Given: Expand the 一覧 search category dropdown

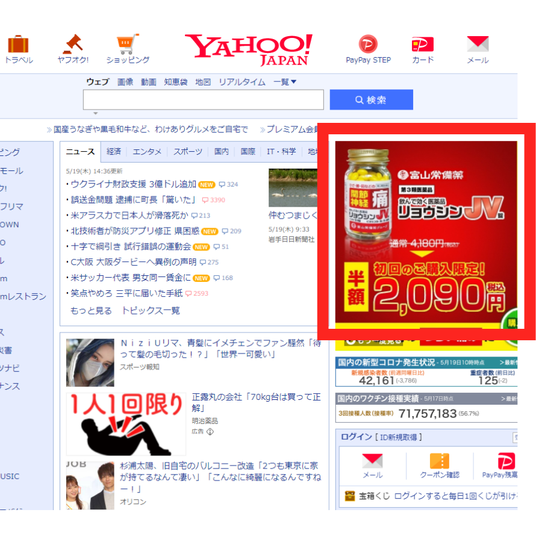Looking at the screenshot, I should point(285,82).
